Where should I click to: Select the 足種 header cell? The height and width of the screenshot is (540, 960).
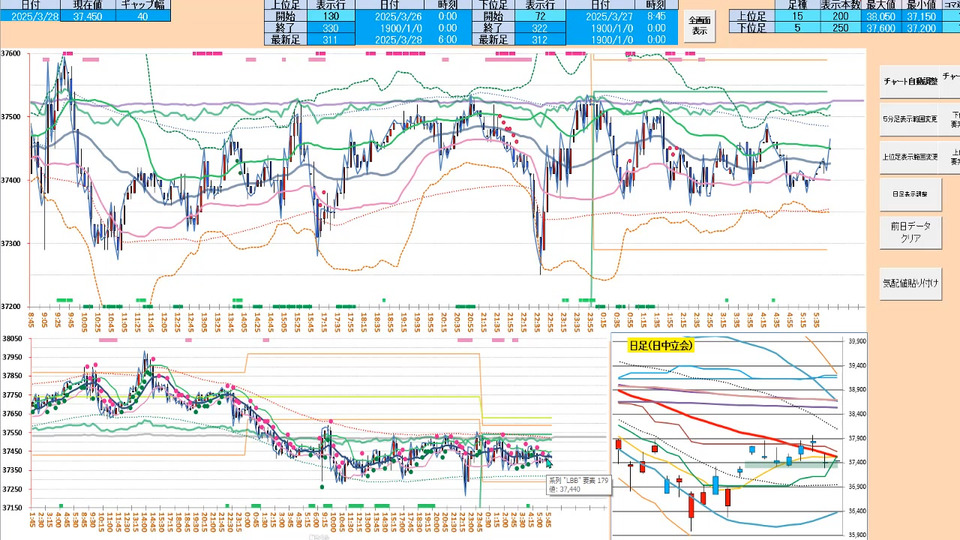click(x=797, y=5)
